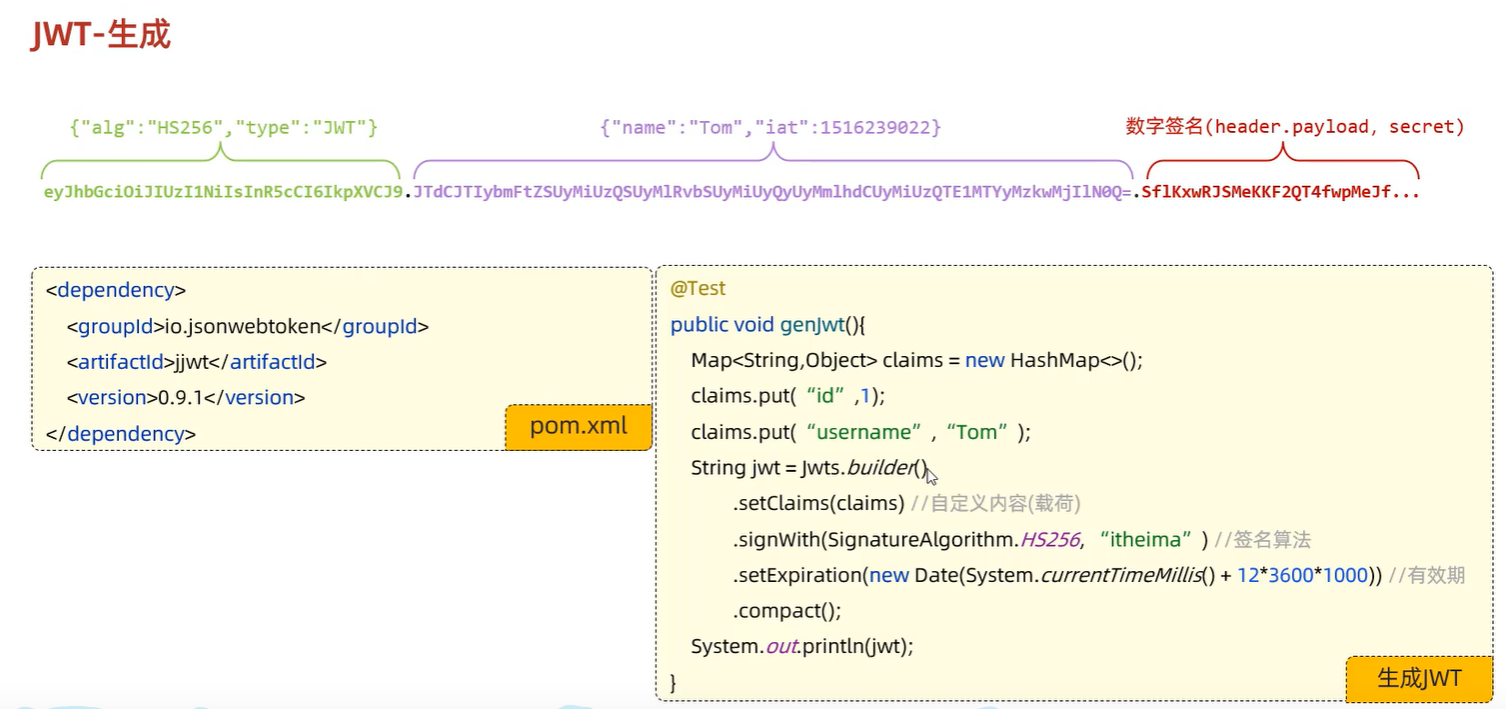
Task: Click the pom.xml orange badge
Action: tap(577, 426)
